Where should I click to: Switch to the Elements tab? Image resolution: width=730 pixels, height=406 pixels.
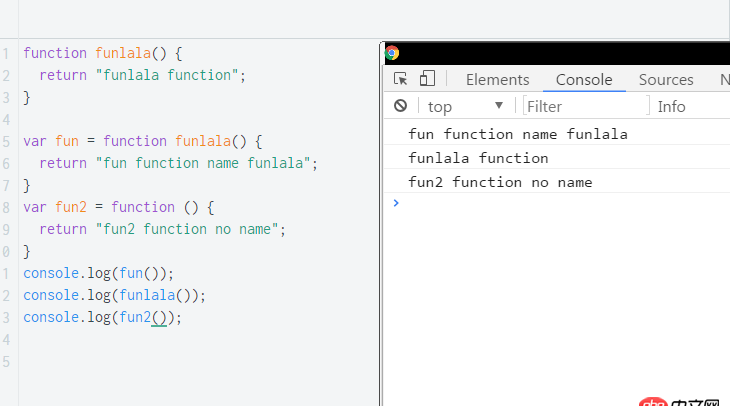coord(497,80)
